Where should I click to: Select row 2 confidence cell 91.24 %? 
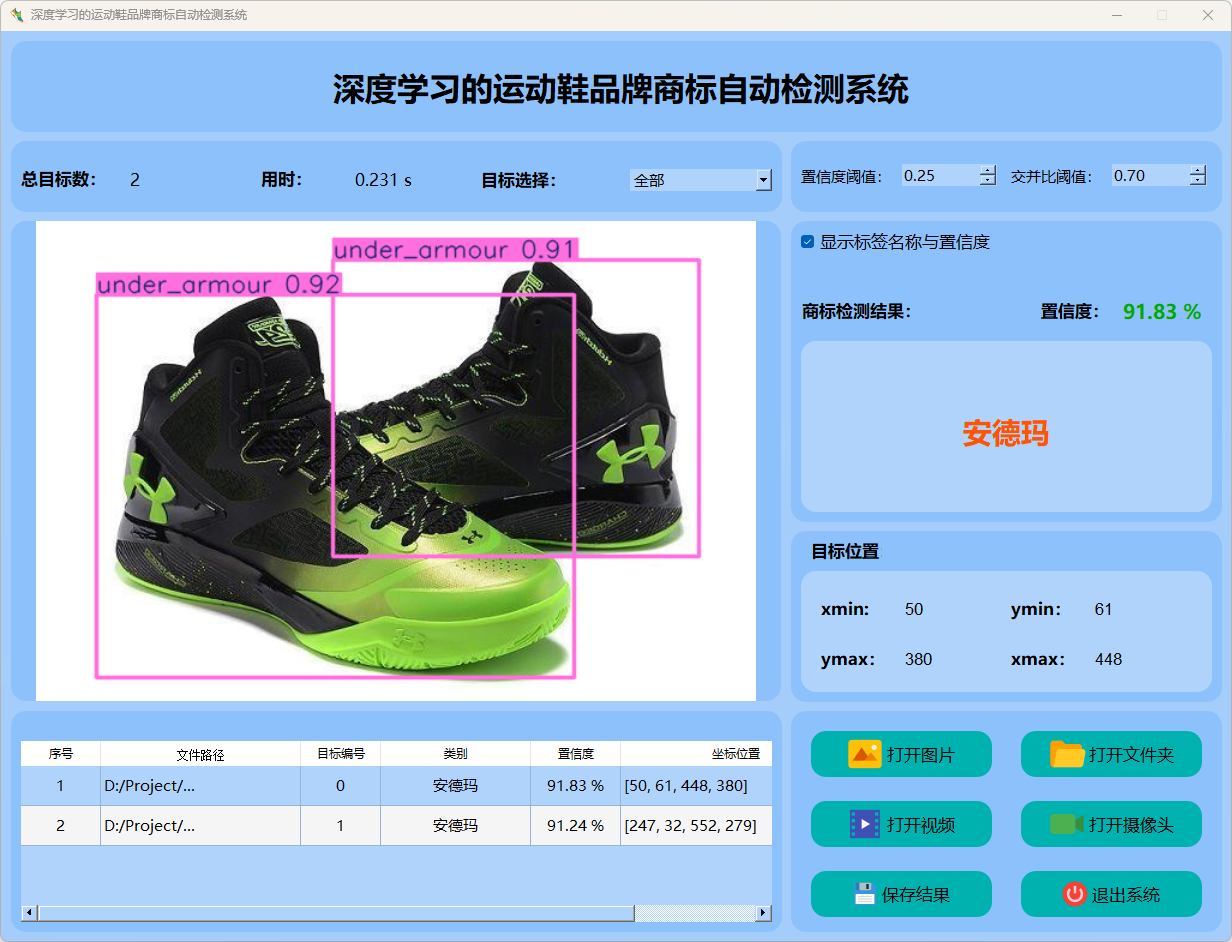click(x=575, y=826)
